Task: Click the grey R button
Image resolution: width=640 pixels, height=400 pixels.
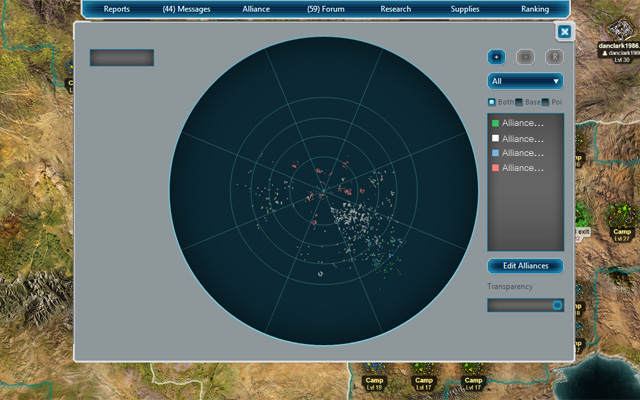Action: (x=554, y=57)
